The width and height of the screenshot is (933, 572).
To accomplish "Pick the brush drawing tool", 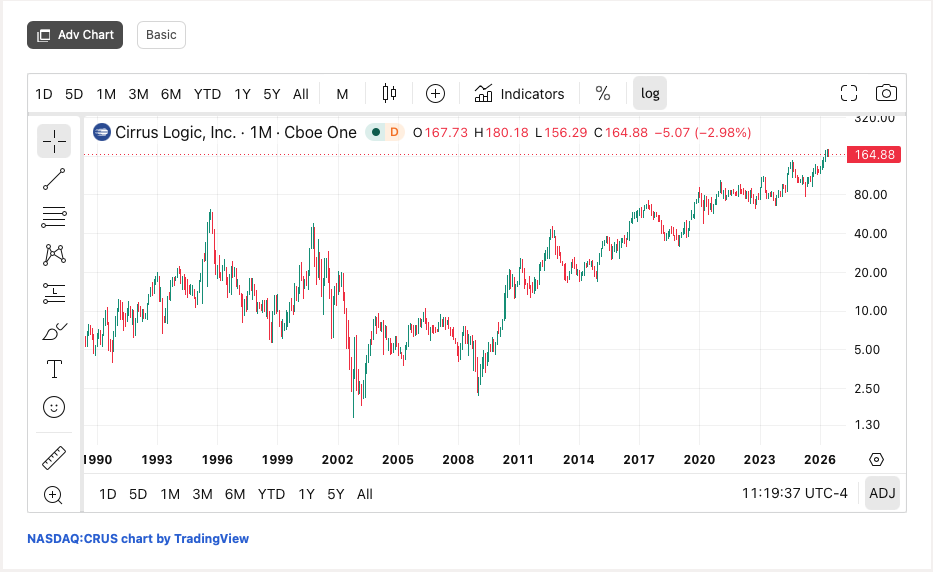I will [x=54, y=331].
